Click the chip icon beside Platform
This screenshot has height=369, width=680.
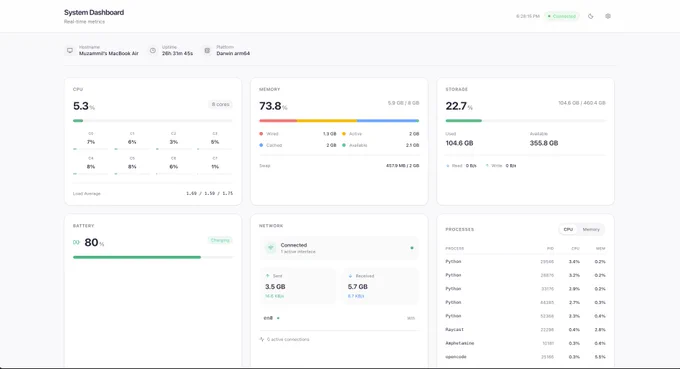pyautogui.click(x=207, y=51)
